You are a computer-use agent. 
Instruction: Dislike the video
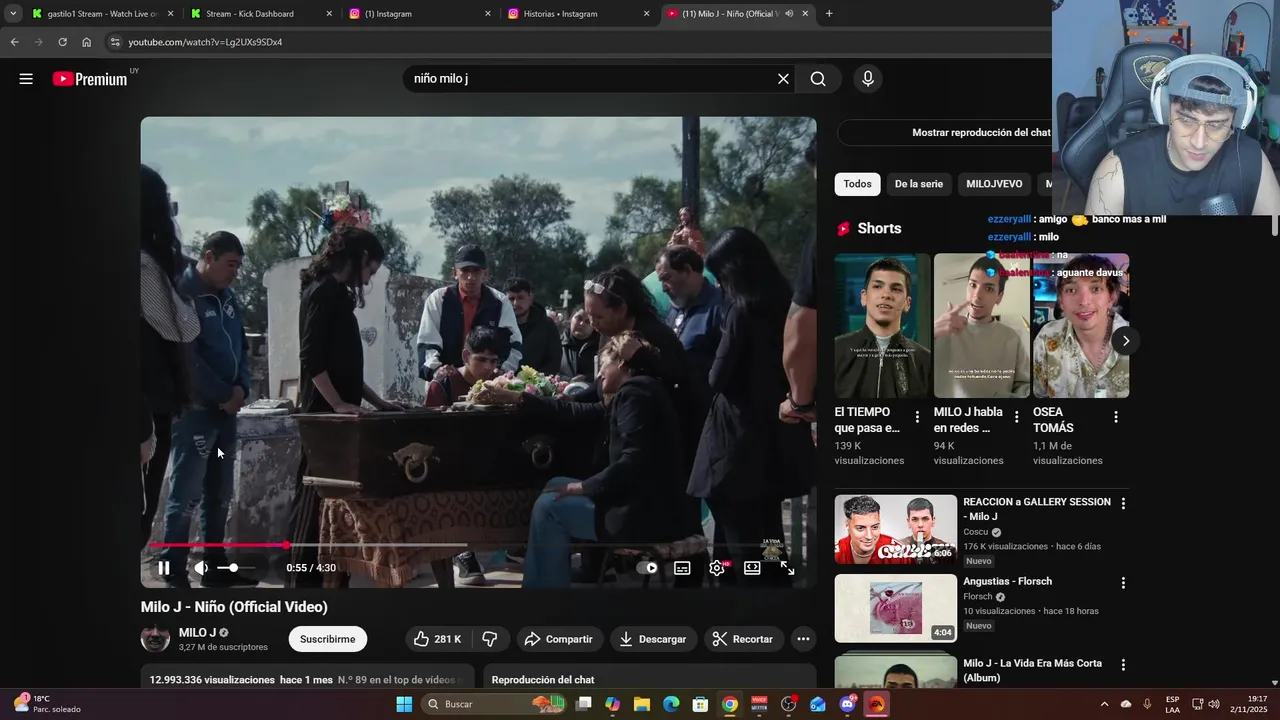click(x=490, y=639)
